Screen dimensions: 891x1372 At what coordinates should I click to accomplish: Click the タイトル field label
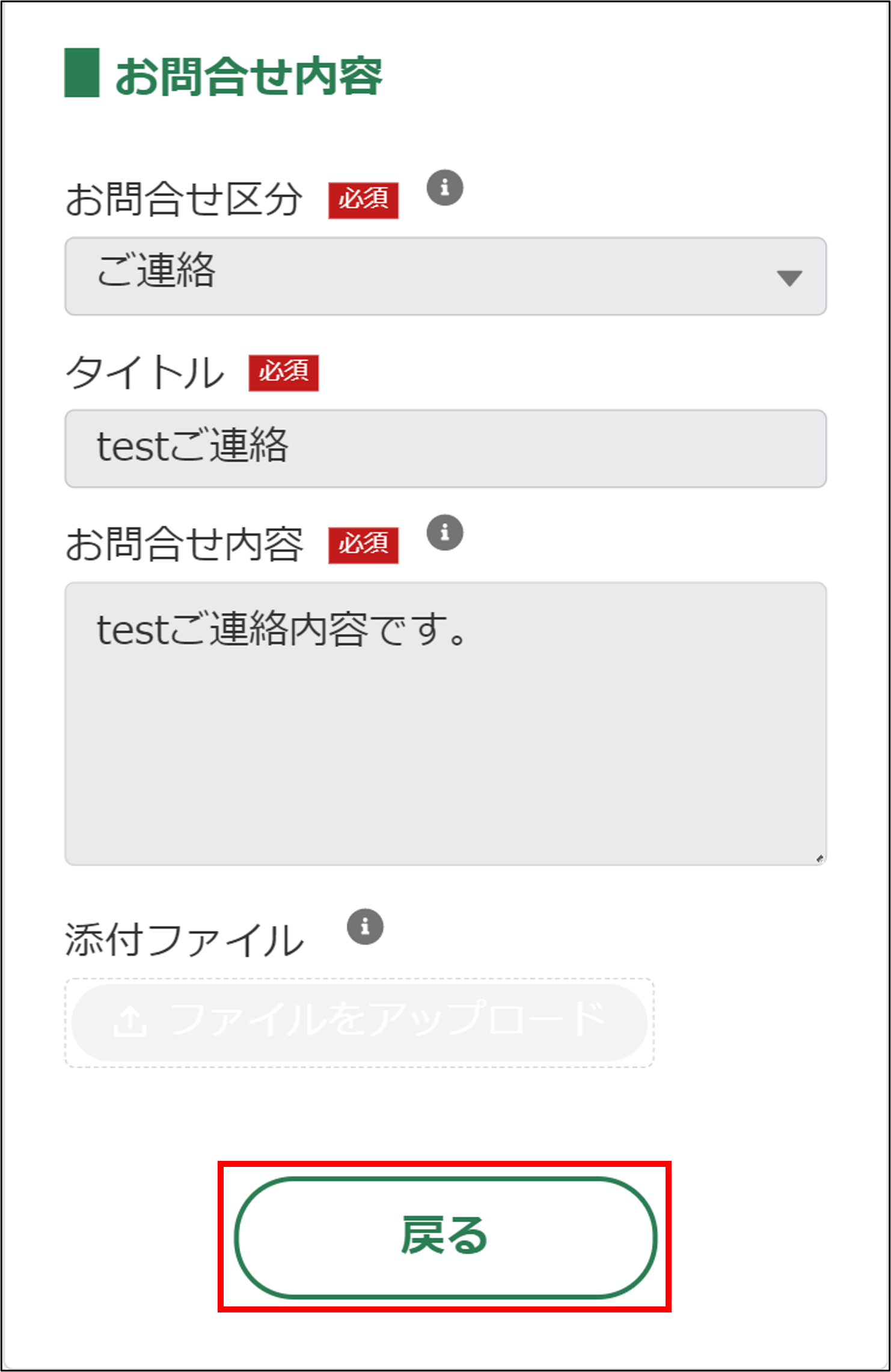pyautogui.click(x=145, y=373)
